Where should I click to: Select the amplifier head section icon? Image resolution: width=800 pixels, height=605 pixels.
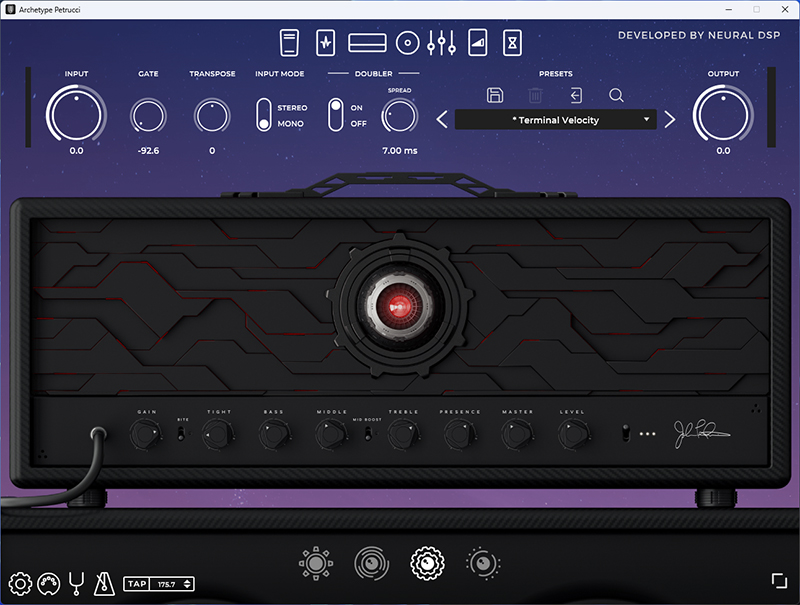pyautogui.click(x=367, y=43)
